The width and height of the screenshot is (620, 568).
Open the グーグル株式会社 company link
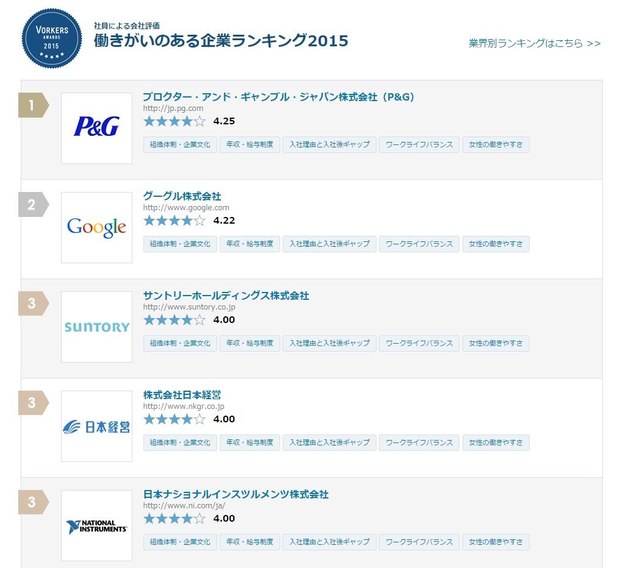pyautogui.click(x=182, y=196)
